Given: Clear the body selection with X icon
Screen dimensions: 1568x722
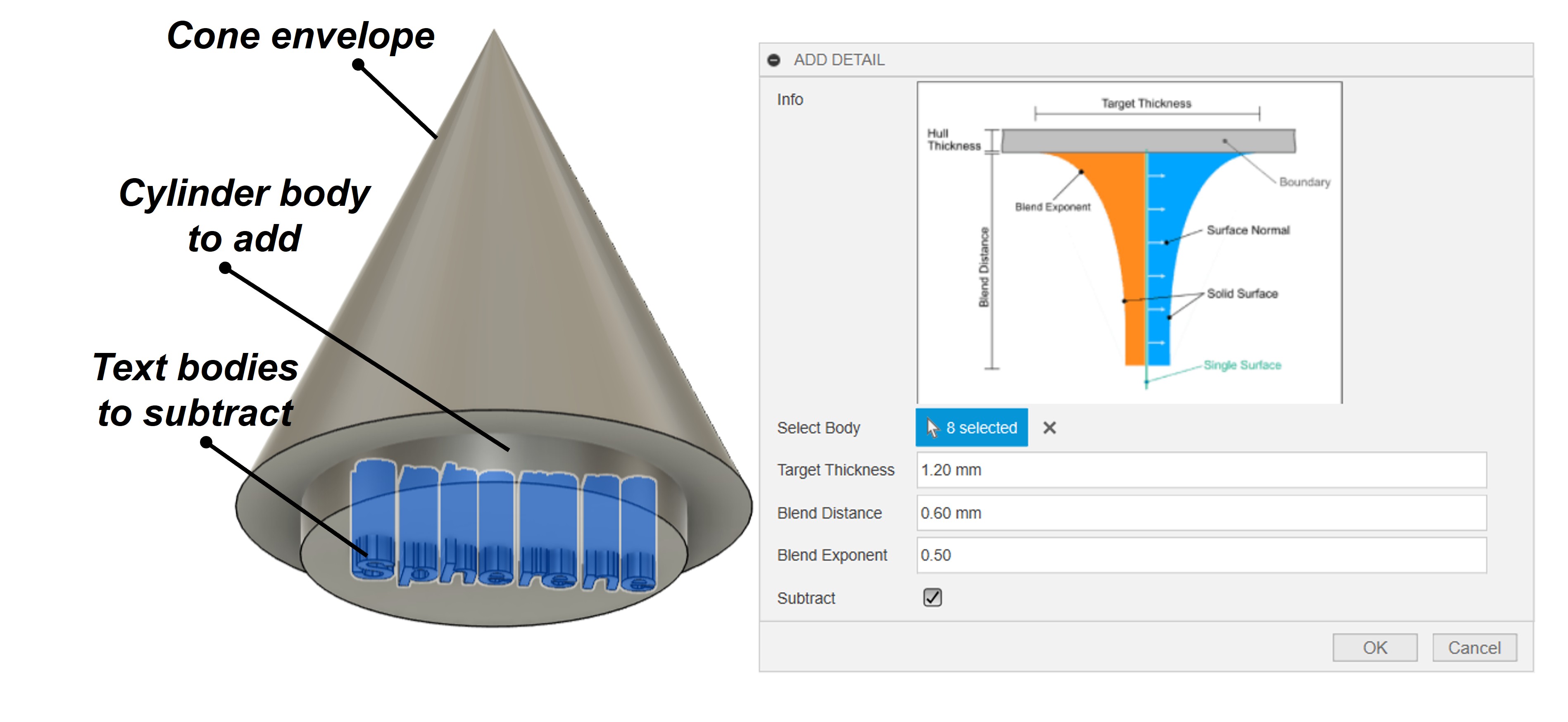Looking at the screenshot, I should [x=1049, y=428].
